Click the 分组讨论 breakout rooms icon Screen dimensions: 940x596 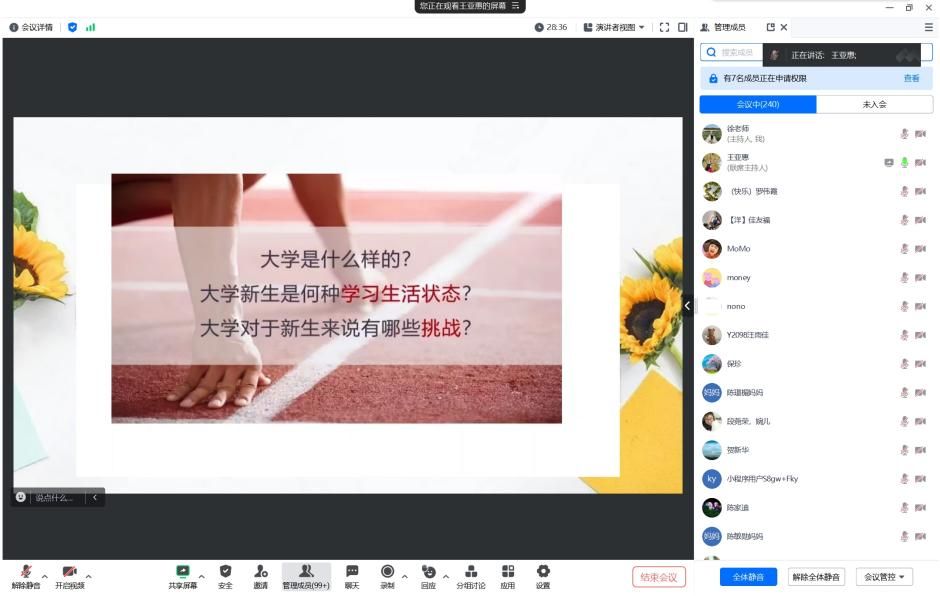[471, 571]
